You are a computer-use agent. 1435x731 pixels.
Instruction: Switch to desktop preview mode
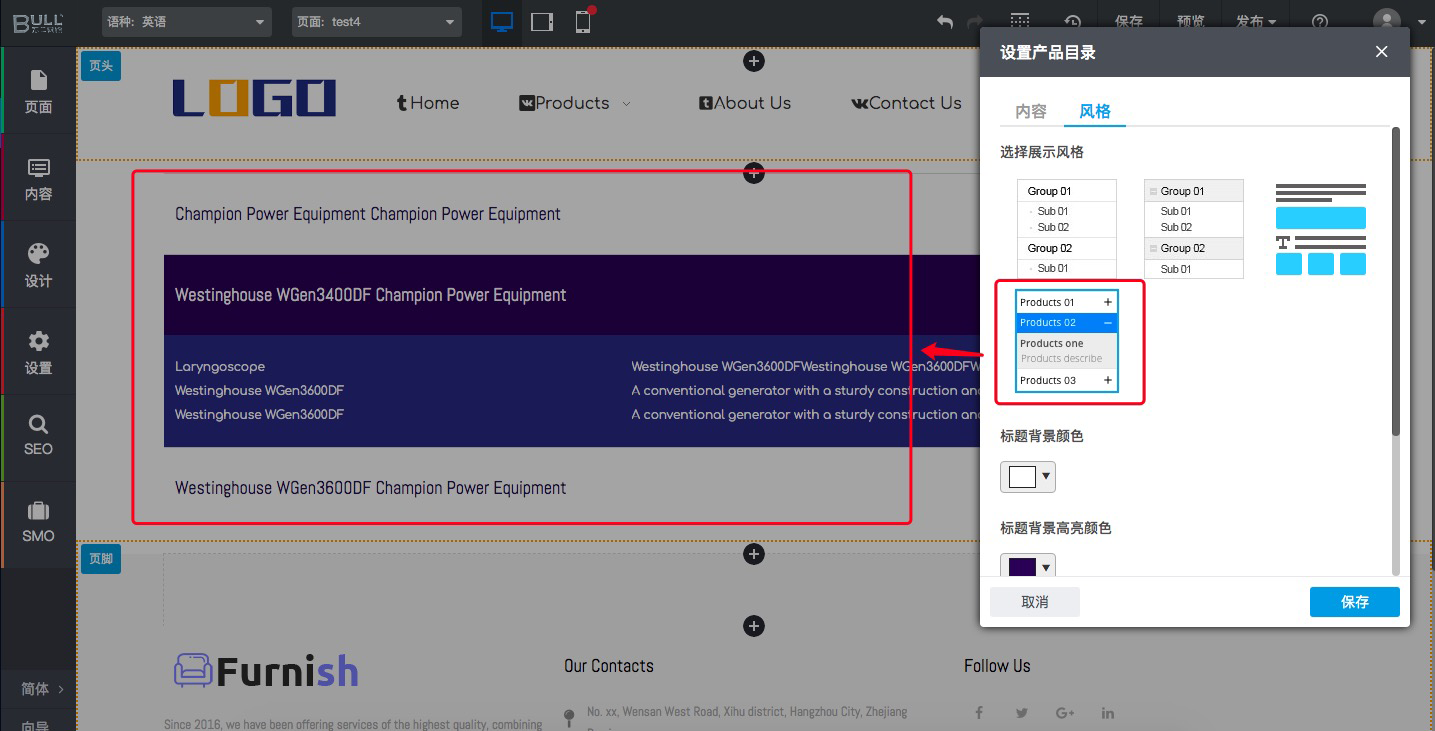502,22
